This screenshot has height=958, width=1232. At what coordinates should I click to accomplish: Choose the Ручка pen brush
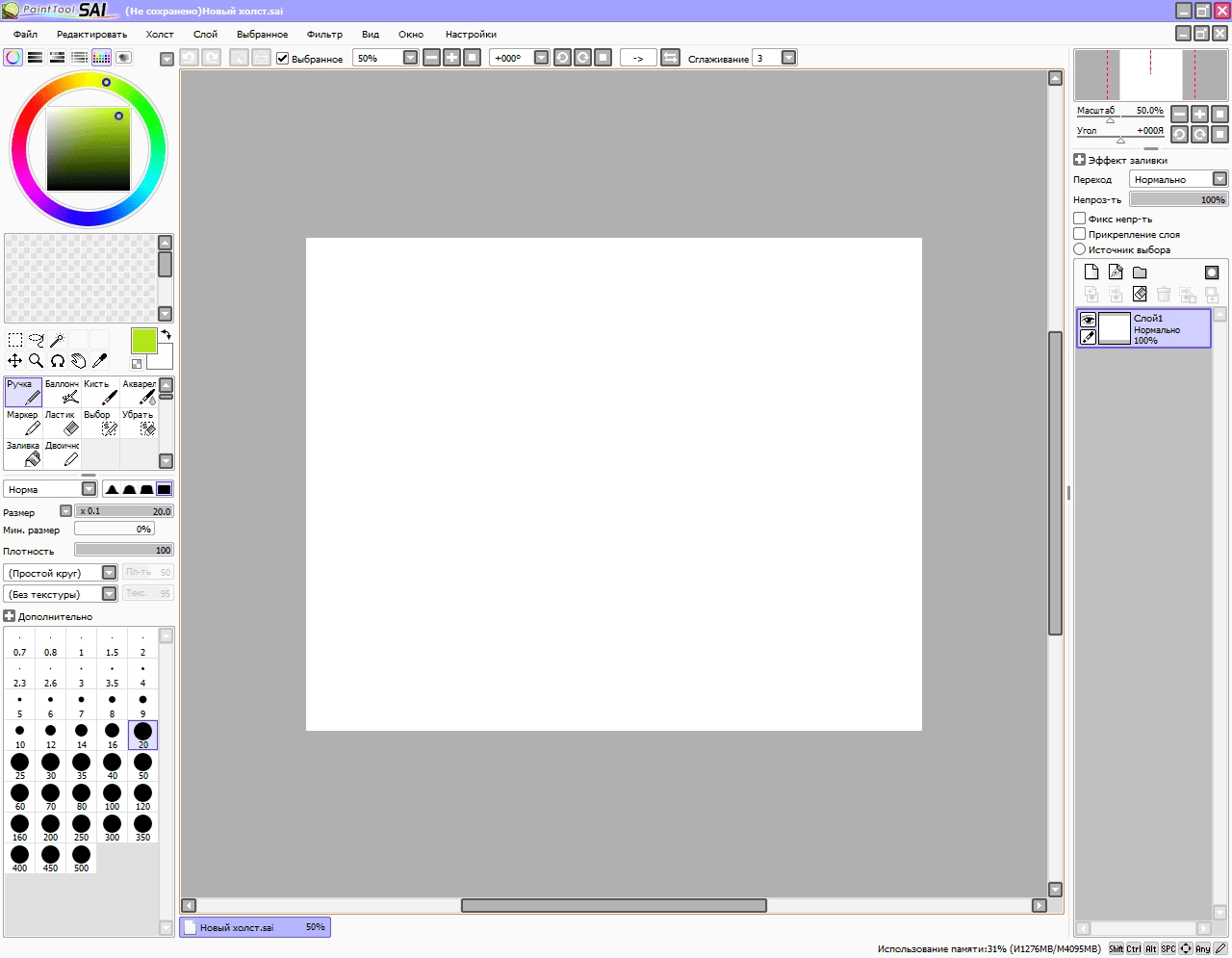pos(23,392)
